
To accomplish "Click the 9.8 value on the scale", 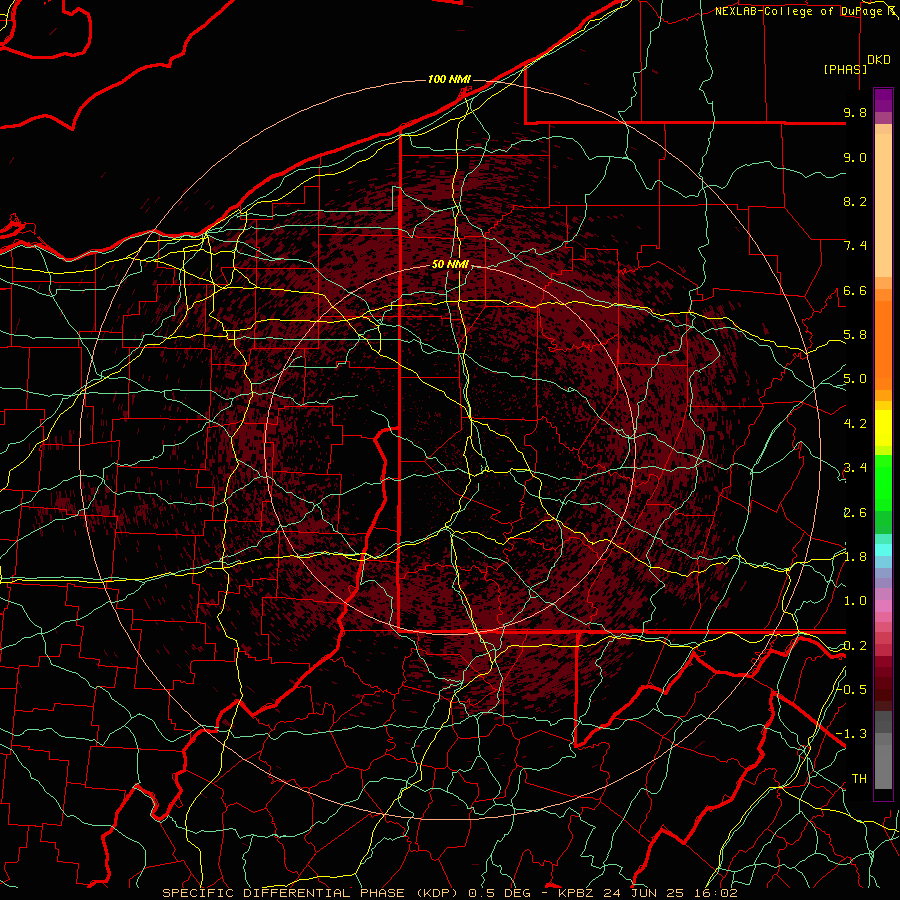I will 855,113.
